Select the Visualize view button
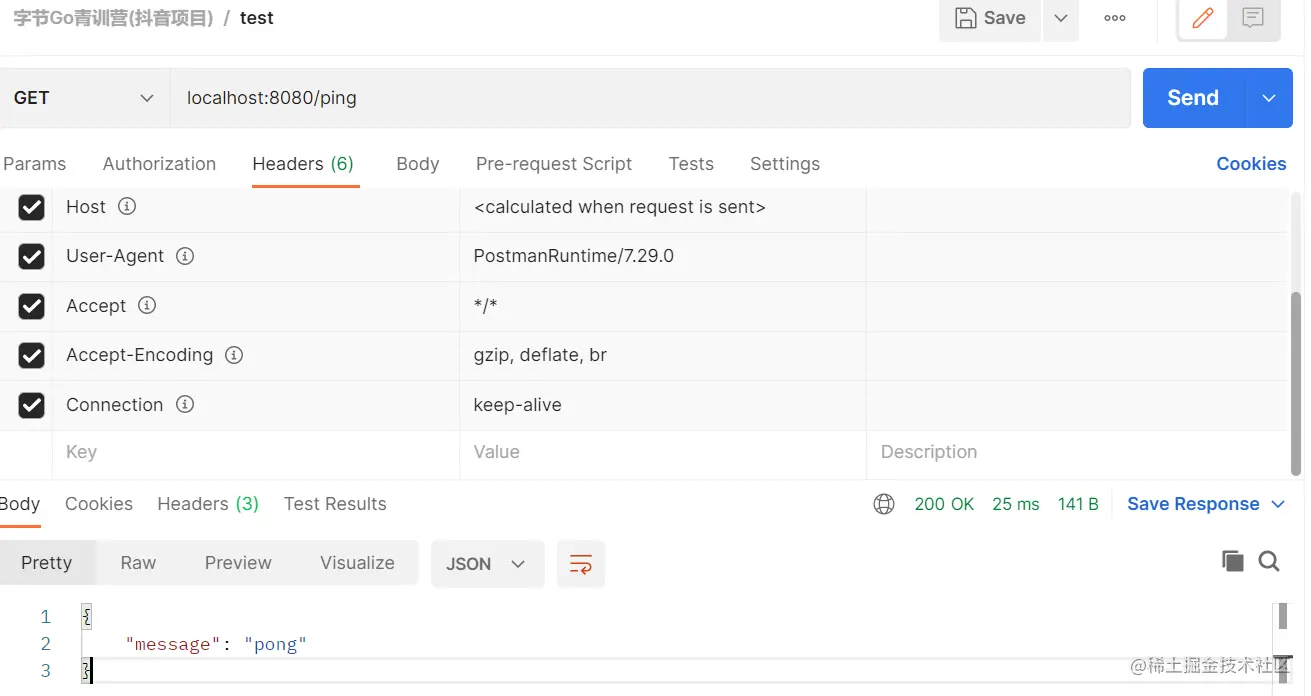 coord(357,563)
